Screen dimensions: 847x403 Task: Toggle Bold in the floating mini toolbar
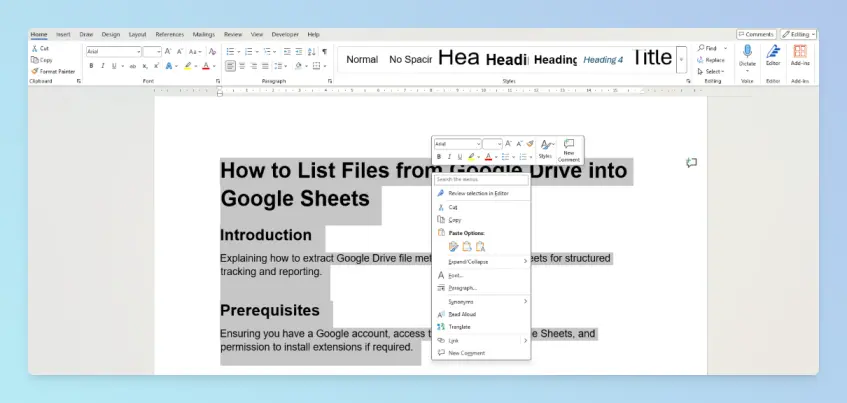pos(439,157)
